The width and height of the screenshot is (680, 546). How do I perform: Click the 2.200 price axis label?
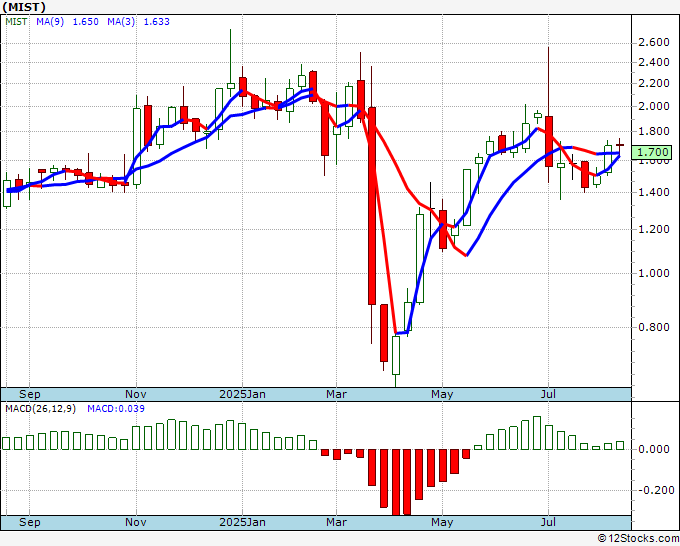[x=654, y=83]
